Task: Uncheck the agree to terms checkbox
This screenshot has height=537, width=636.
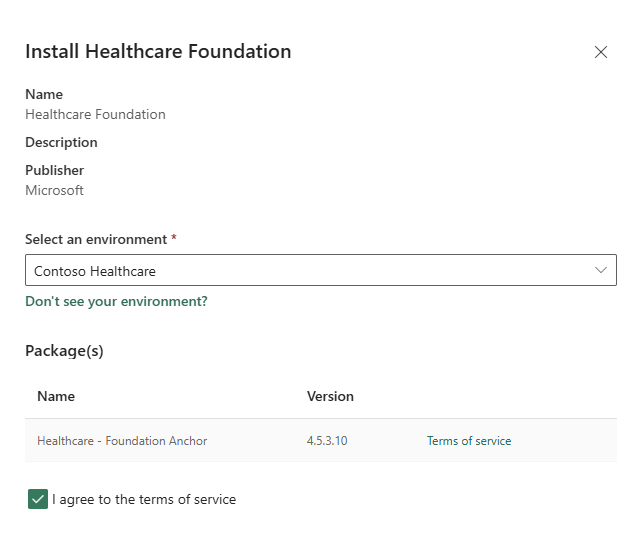Action: click(x=38, y=499)
